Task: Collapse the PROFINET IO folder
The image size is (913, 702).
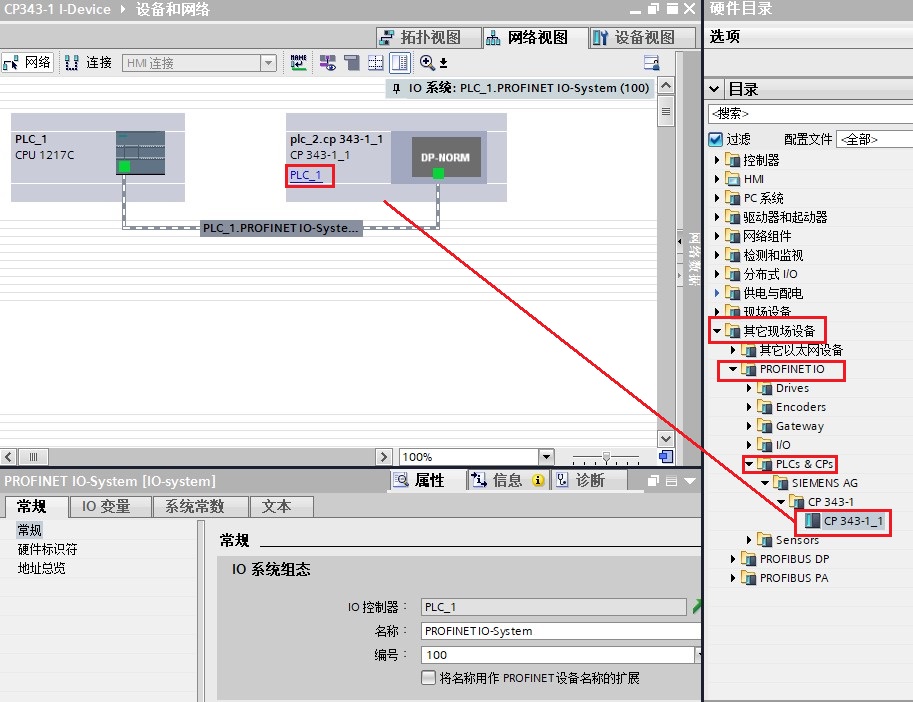Action: (733, 368)
